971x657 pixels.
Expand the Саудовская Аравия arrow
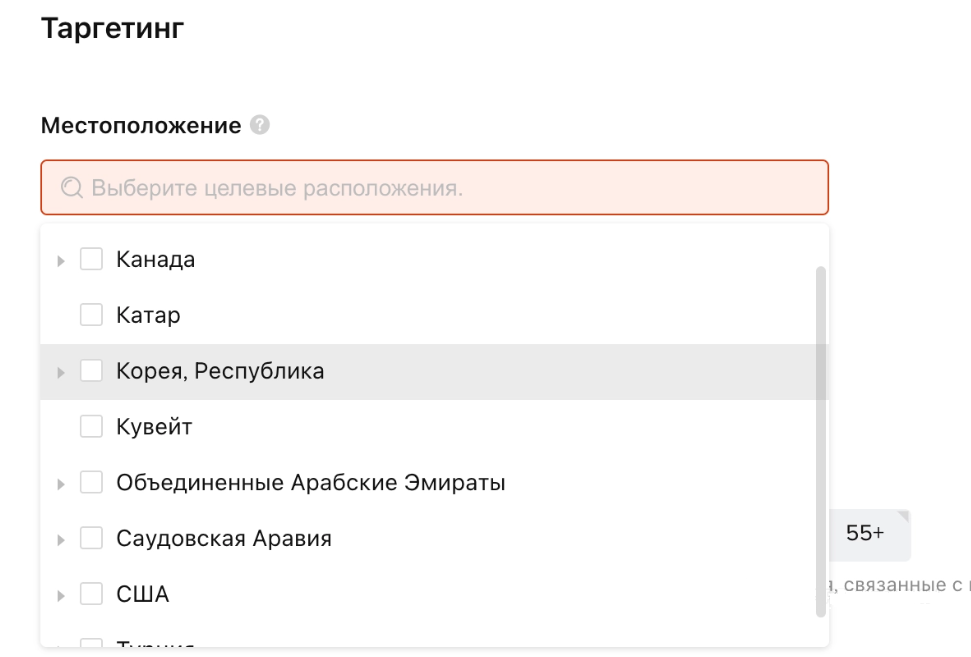61,539
